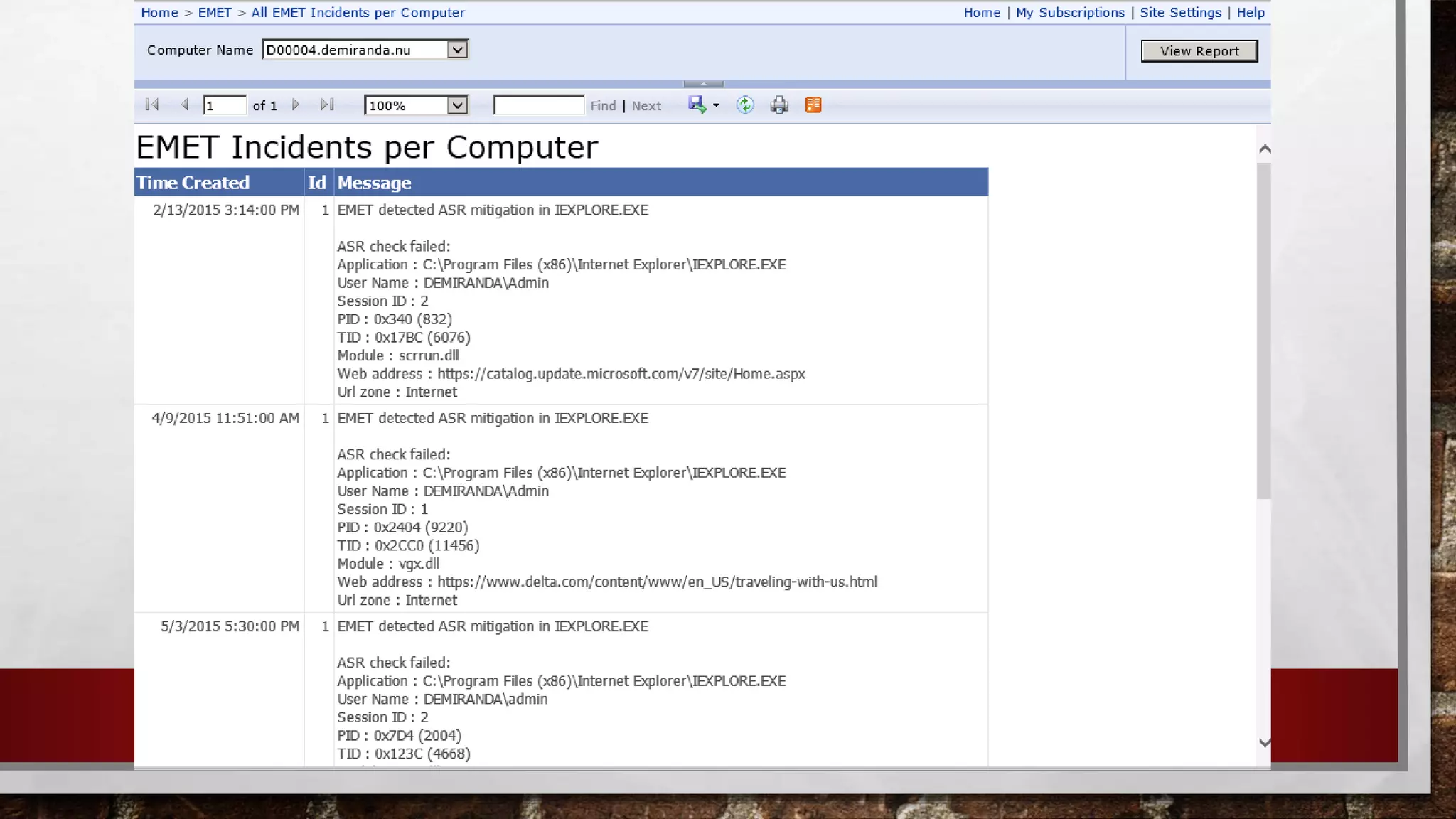The image size is (1456, 819).
Task: Click the current page number field
Action: pos(224,105)
